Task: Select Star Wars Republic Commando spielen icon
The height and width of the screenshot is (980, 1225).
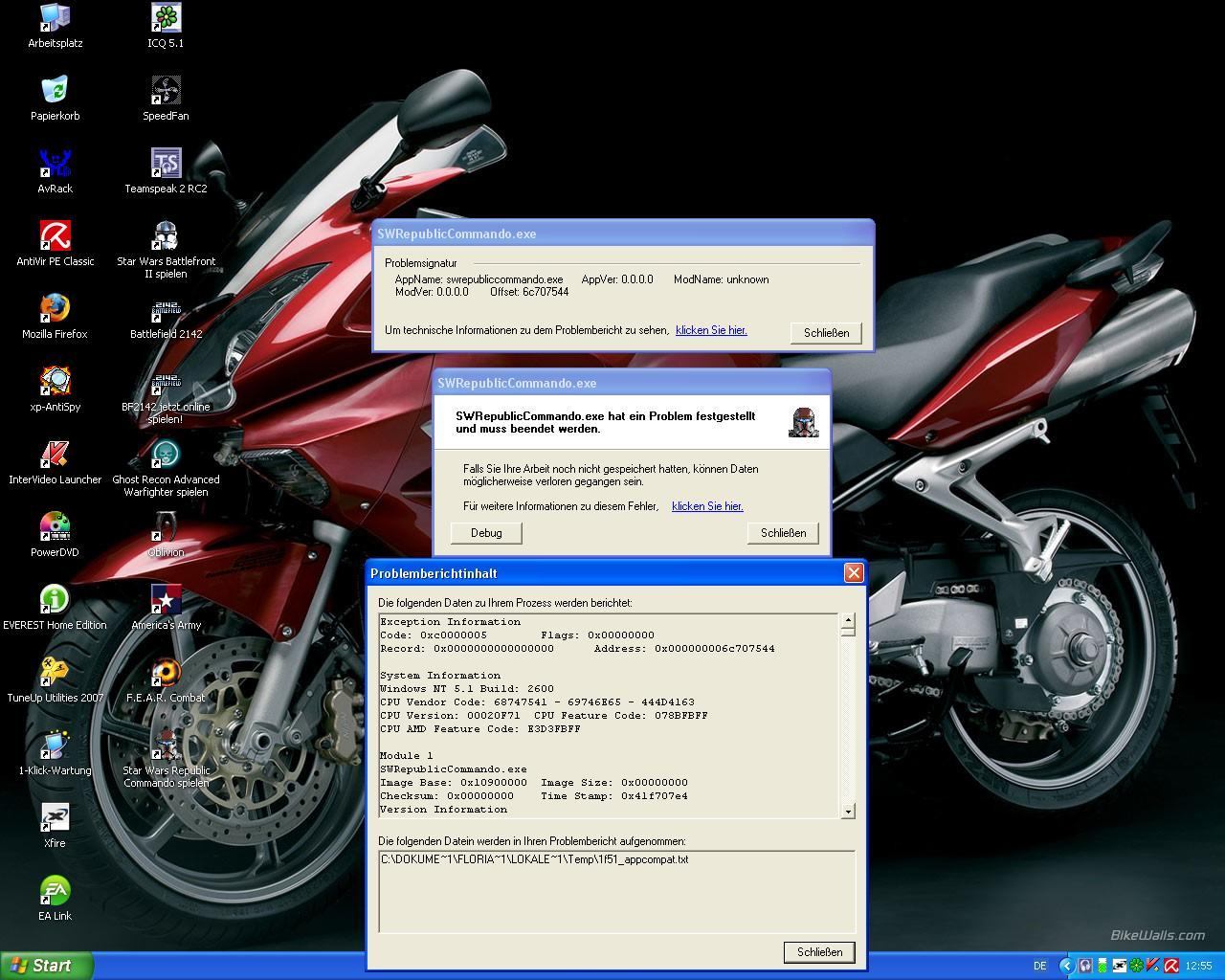Action: pyautogui.click(x=167, y=758)
